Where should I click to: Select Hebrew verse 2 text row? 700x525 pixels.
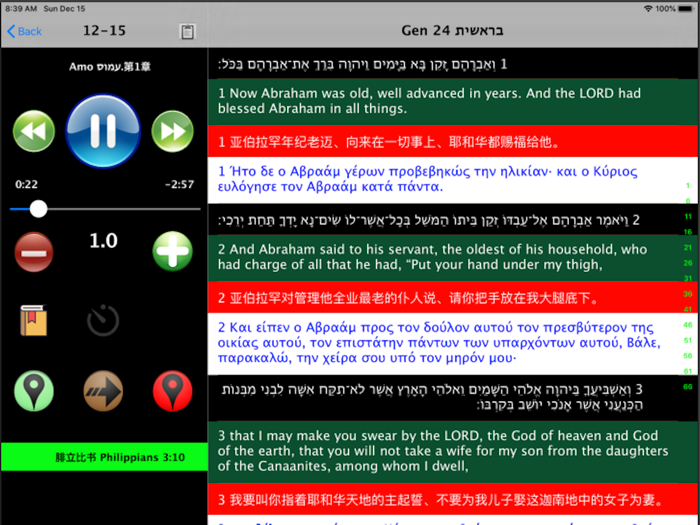pyautogui.click(x=453, y=220)
